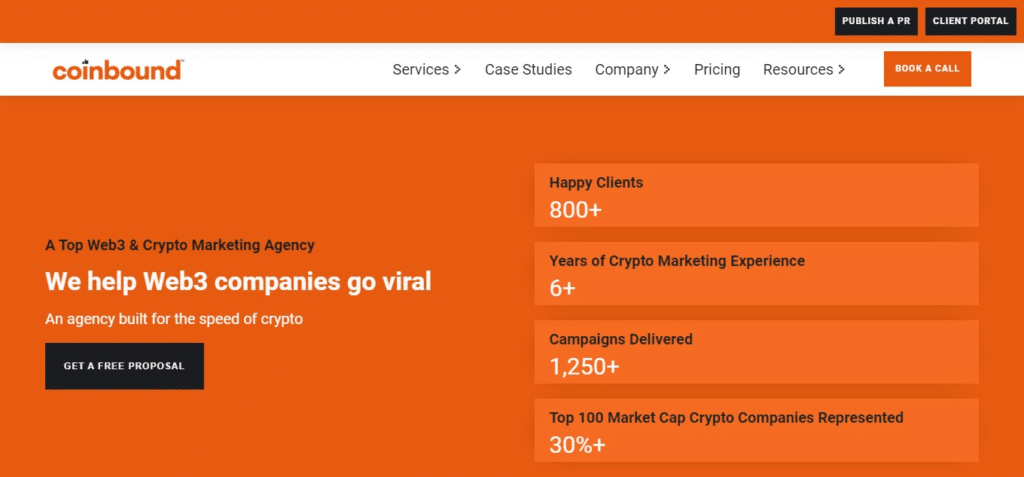The height and width of the screenshot is (477, 1024).
Task: Click the Years of Crypto Marketing Experience card
Action: 756,274
